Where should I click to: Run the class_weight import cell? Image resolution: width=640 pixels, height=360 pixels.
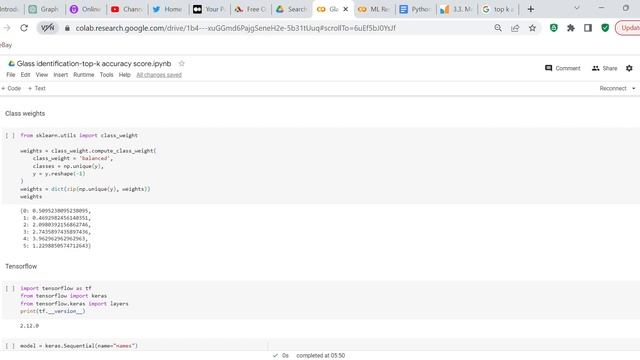(10, 135)
